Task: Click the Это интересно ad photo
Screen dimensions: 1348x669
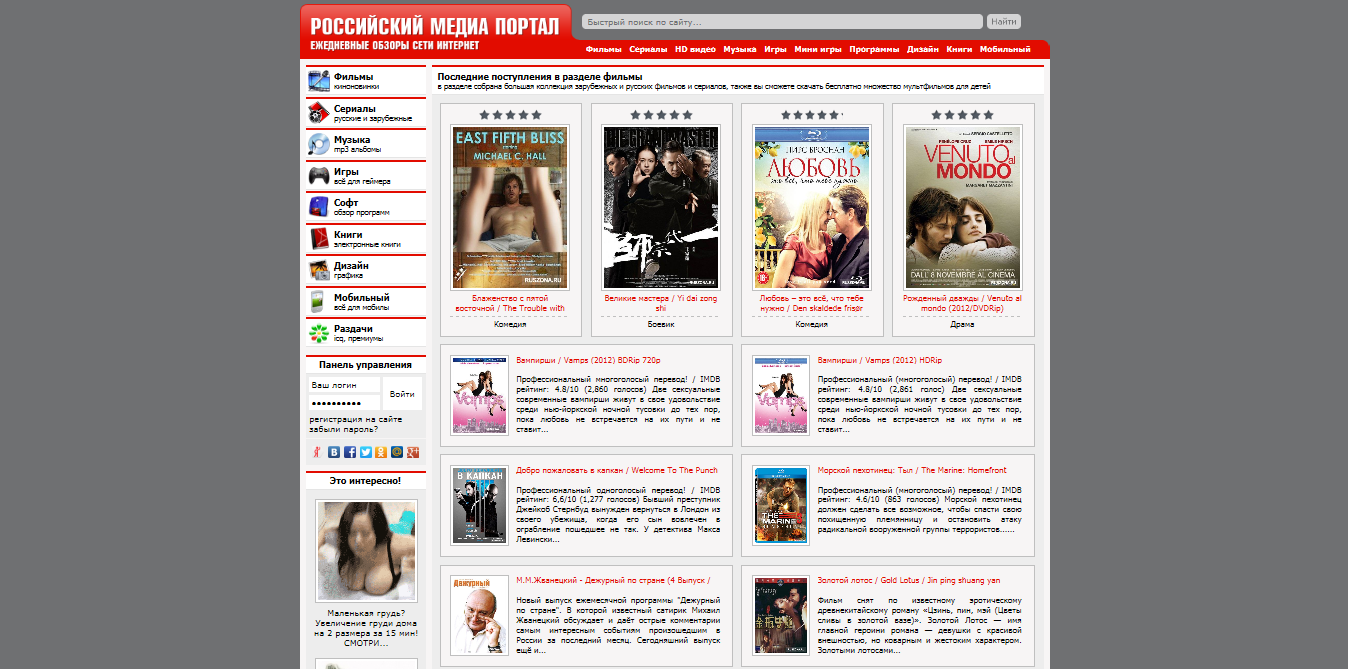Action: [366, 551]
